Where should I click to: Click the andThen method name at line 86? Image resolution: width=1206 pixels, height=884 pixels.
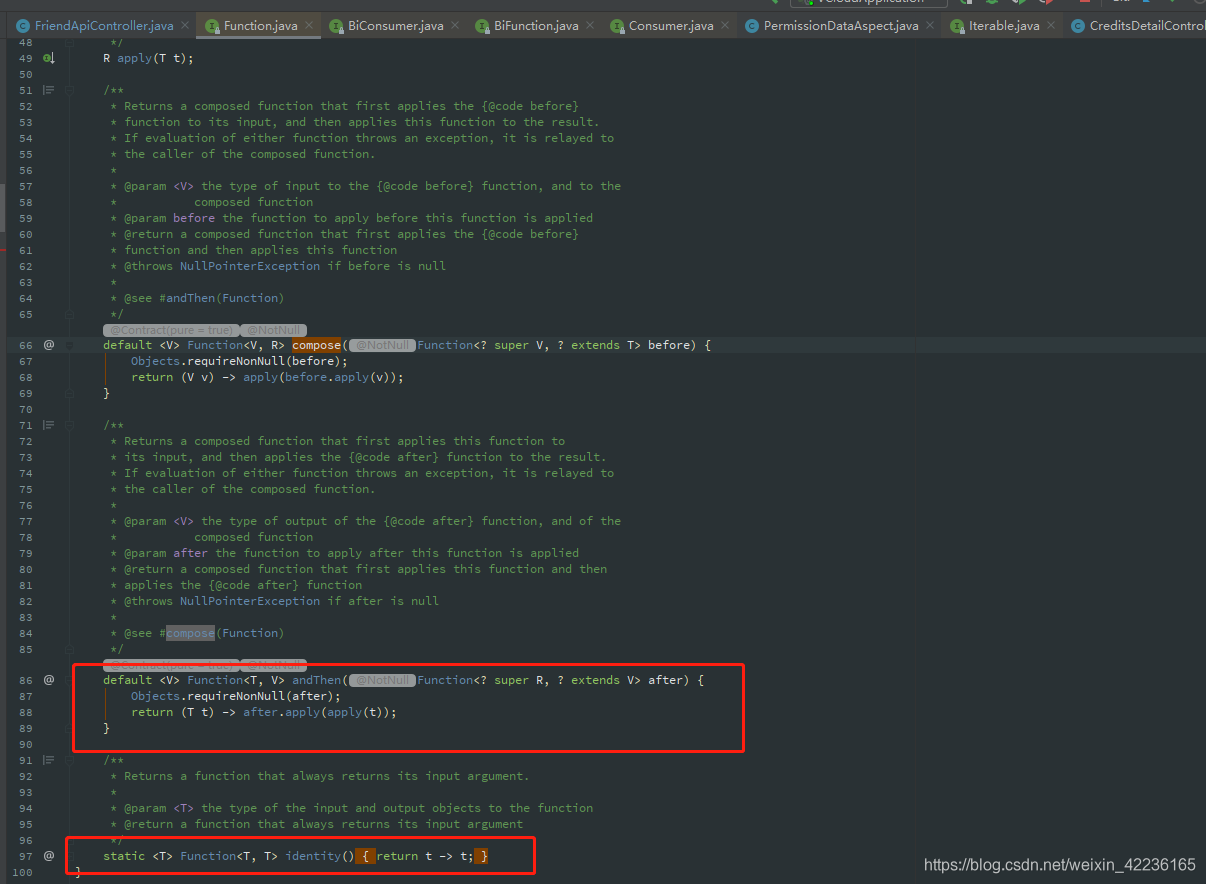click(x=316, y=680)
